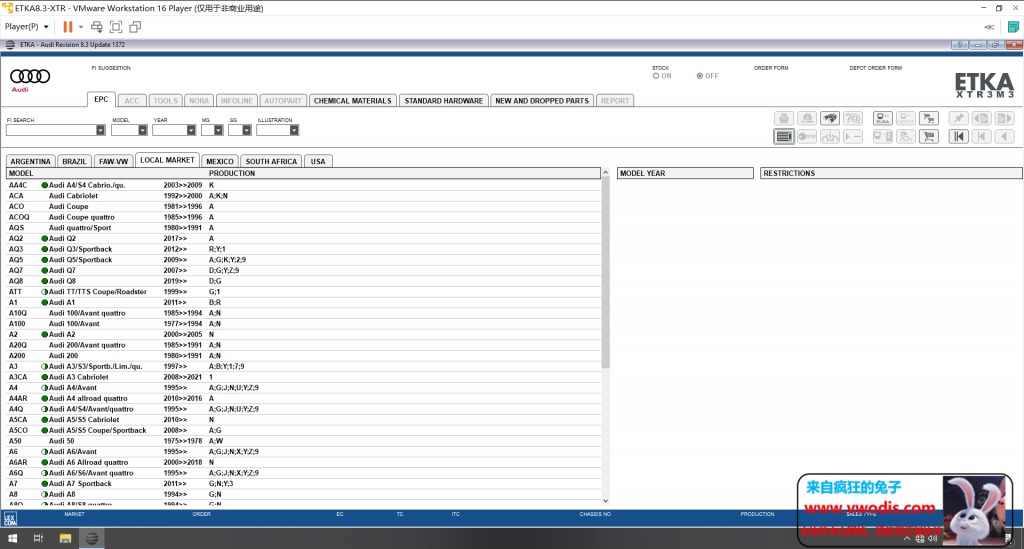Open the SG dropdown
The height and width of the screenshot is (549, 1024).
pyautogui.click(x=247, y=130)
